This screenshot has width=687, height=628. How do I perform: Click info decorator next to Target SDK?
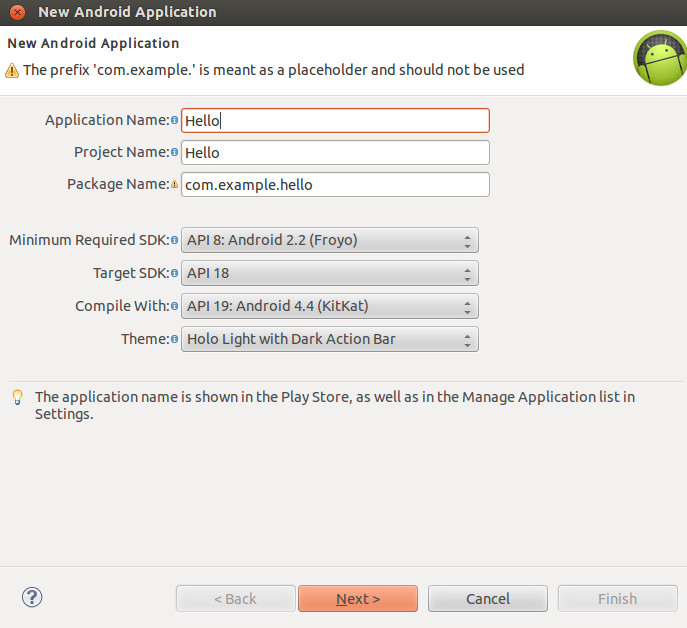(x=175, y=274)
